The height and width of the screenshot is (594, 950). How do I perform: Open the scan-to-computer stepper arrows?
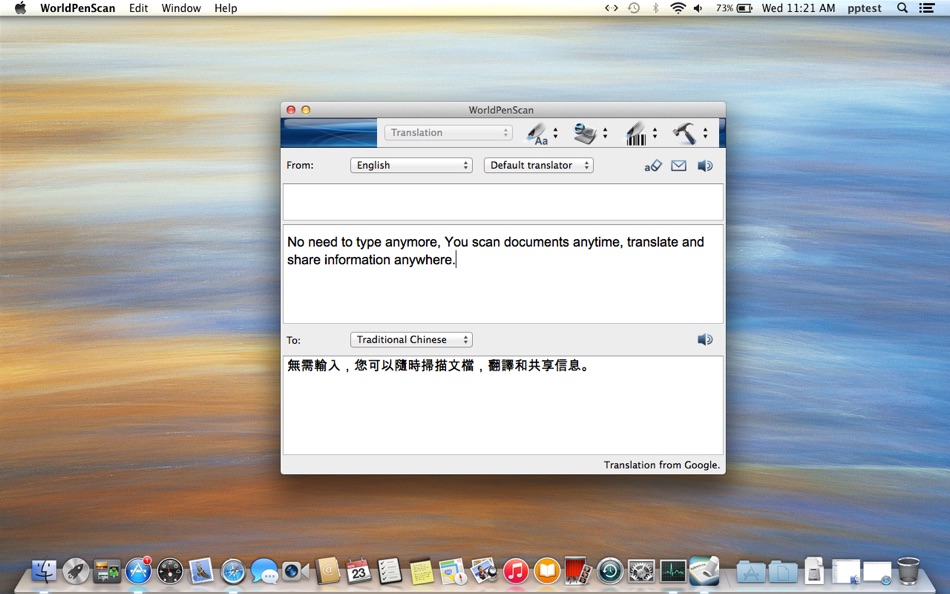tap(605, 133)
